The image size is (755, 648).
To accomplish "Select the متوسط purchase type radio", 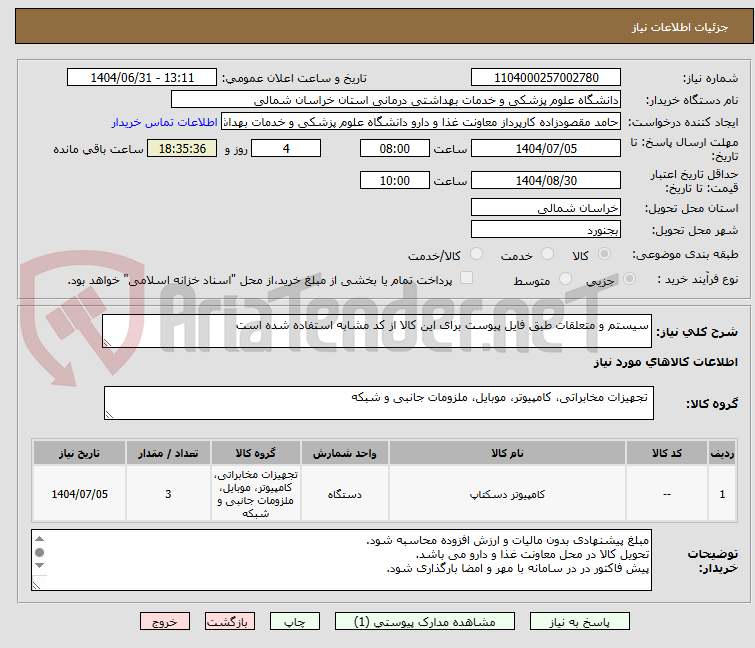I will pos(565,279).
